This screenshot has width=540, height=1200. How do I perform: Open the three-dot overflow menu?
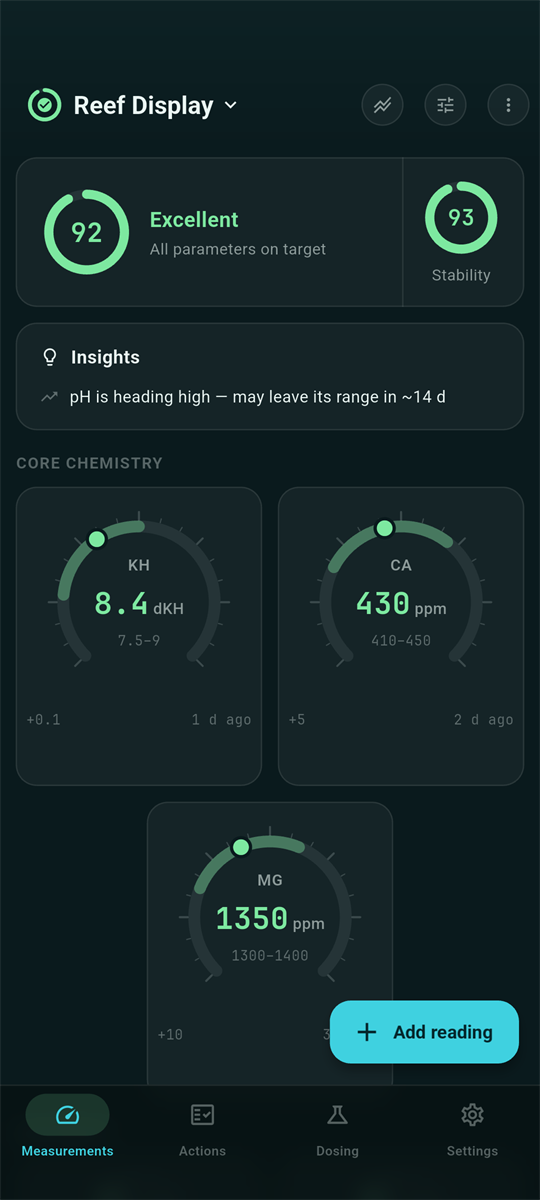[508, 105]
